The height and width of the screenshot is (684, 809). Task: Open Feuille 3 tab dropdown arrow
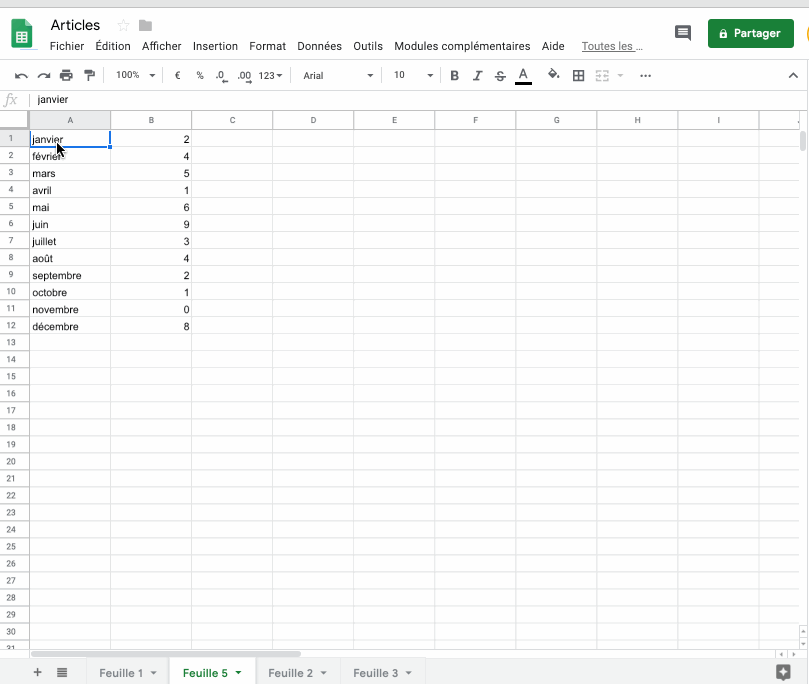coord(409,673)
